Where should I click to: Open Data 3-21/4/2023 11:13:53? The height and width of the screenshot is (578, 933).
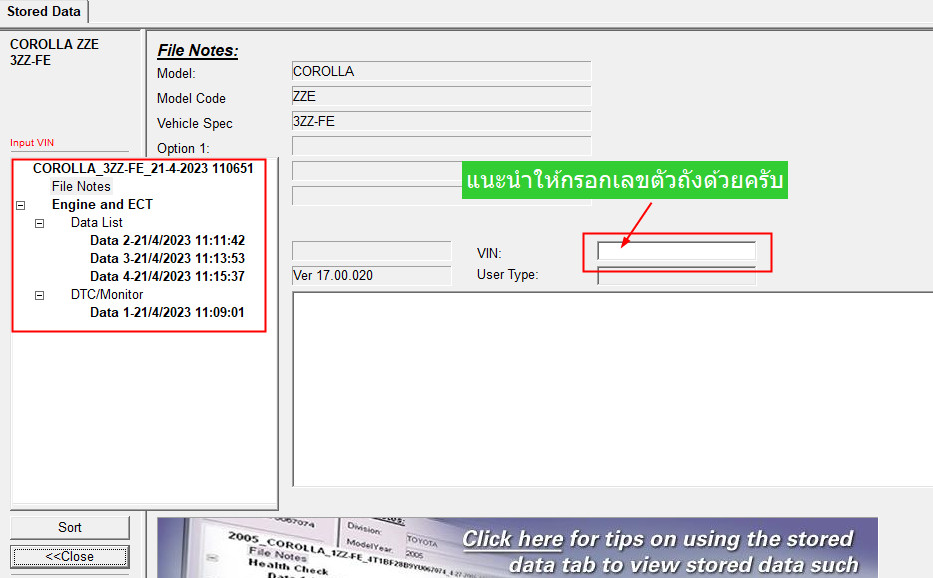(167, 258)
